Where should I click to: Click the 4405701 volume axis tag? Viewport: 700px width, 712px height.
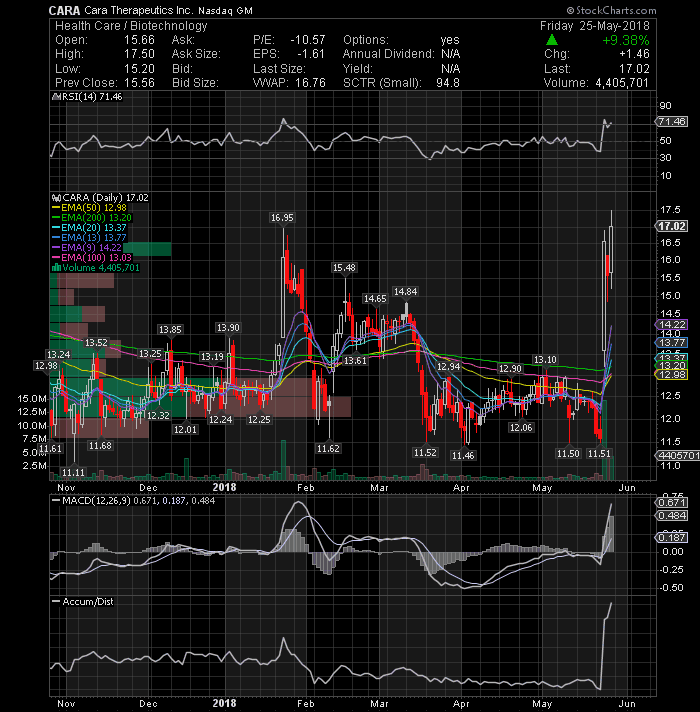click(x=678, y=455)
